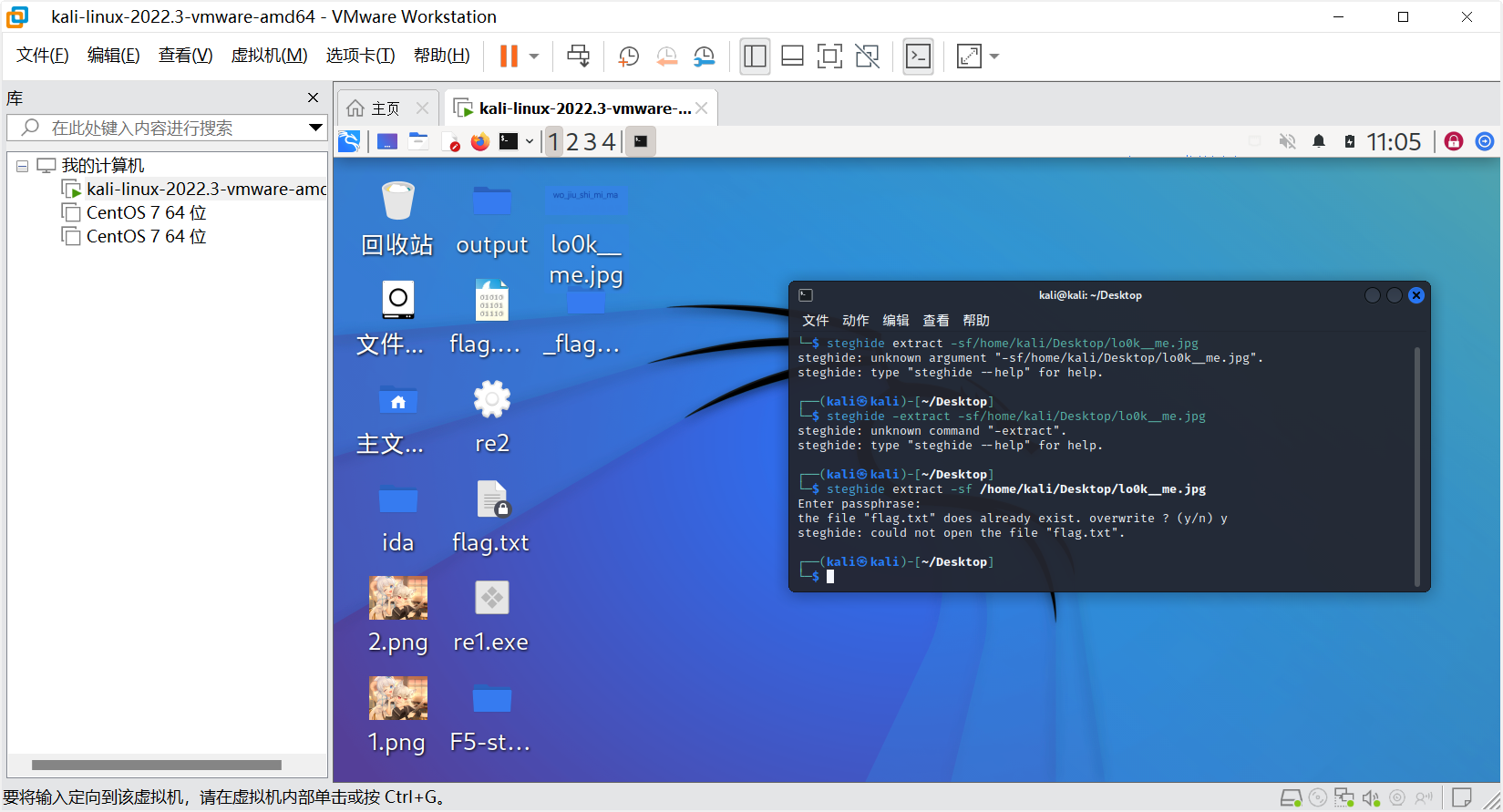The height and width of the screenshot is (812, 1503).
Task: Open the 编辑(E) menu
Action: (x=114, y=56)
